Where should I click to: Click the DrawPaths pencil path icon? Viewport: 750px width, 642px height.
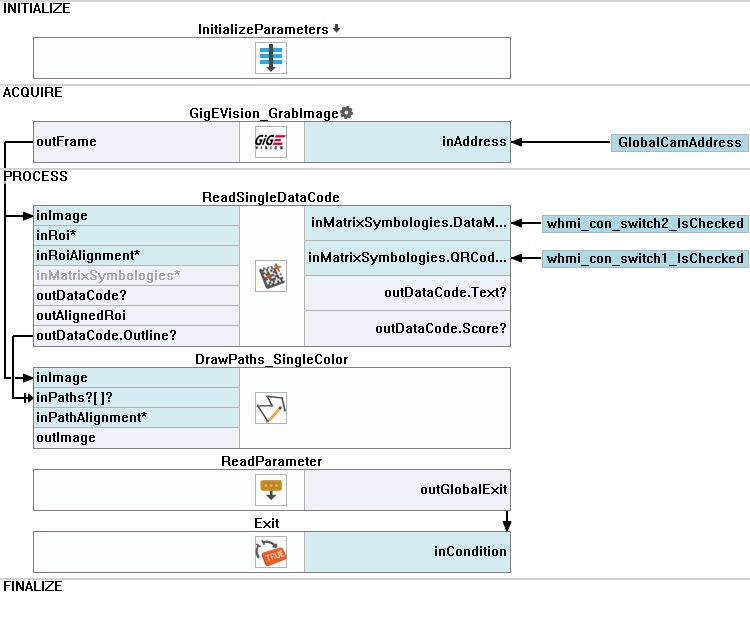(x=271, y=408)
